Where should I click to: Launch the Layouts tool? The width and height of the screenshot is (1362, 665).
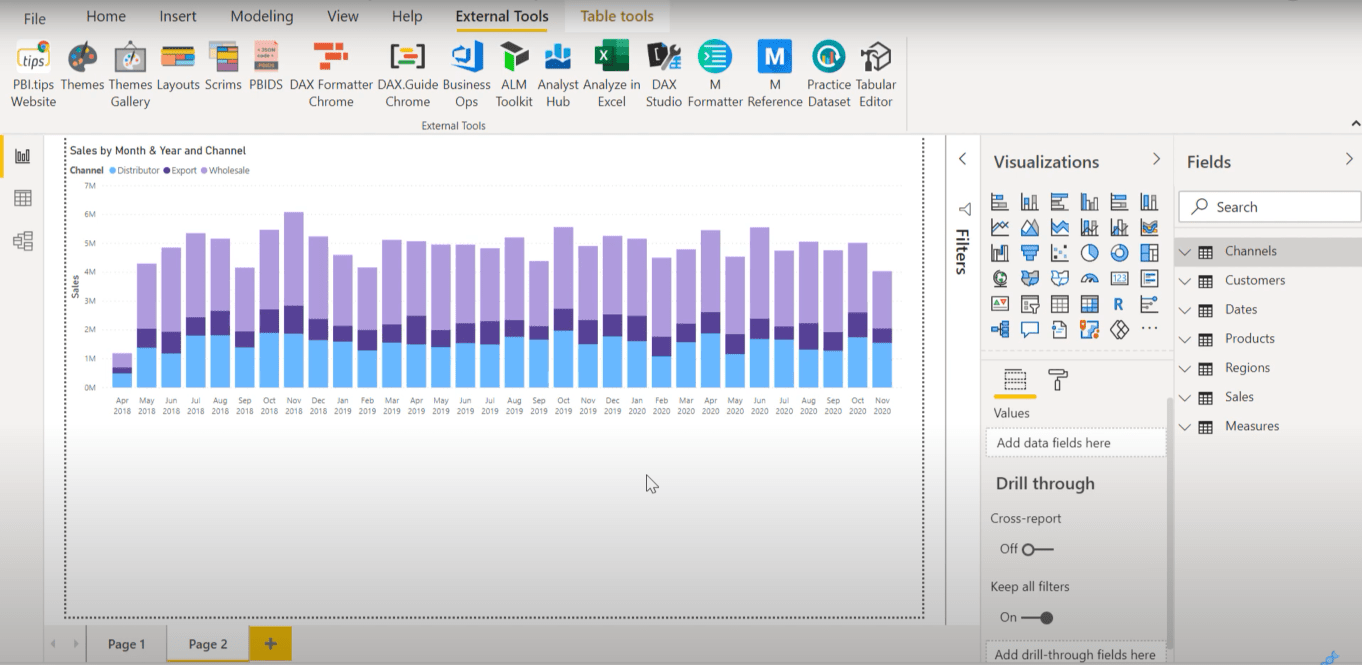coord(178,67)
